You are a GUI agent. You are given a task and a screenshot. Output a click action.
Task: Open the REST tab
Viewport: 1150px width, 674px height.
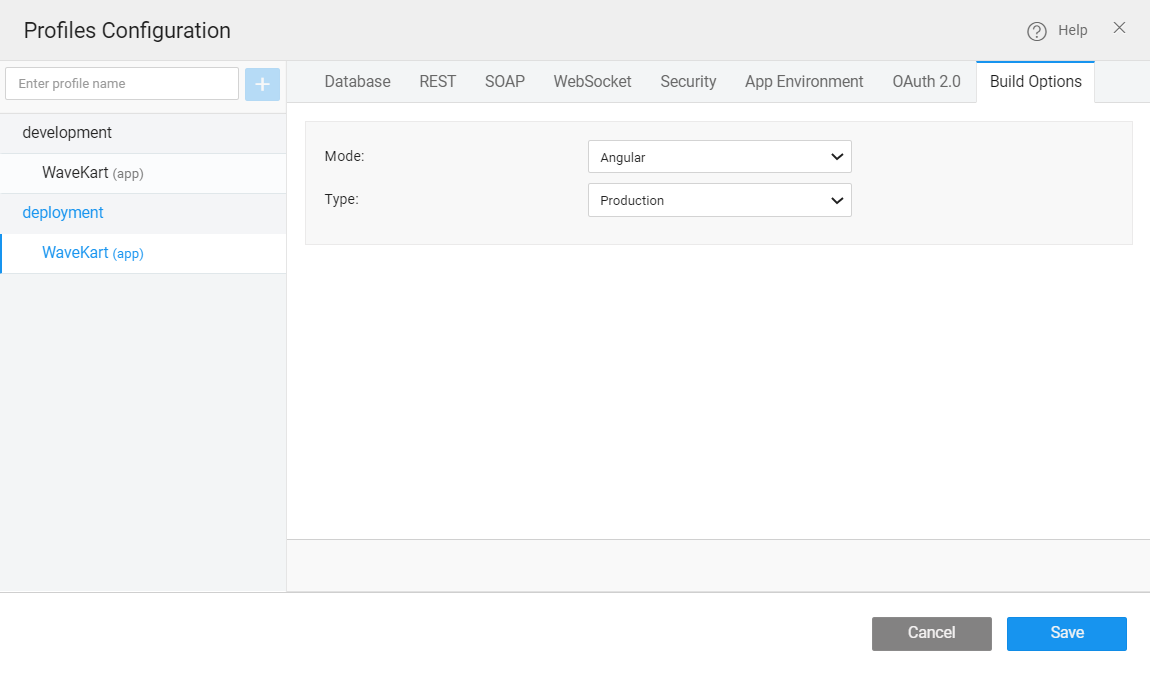[437, 82]
